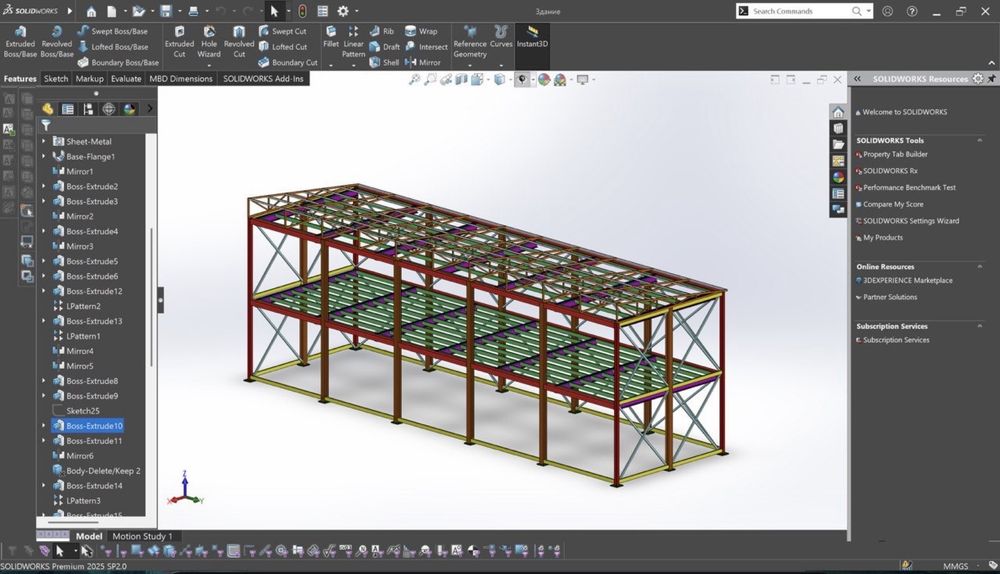Open the Hole Wizard
1000x574 pixels.
209,42
